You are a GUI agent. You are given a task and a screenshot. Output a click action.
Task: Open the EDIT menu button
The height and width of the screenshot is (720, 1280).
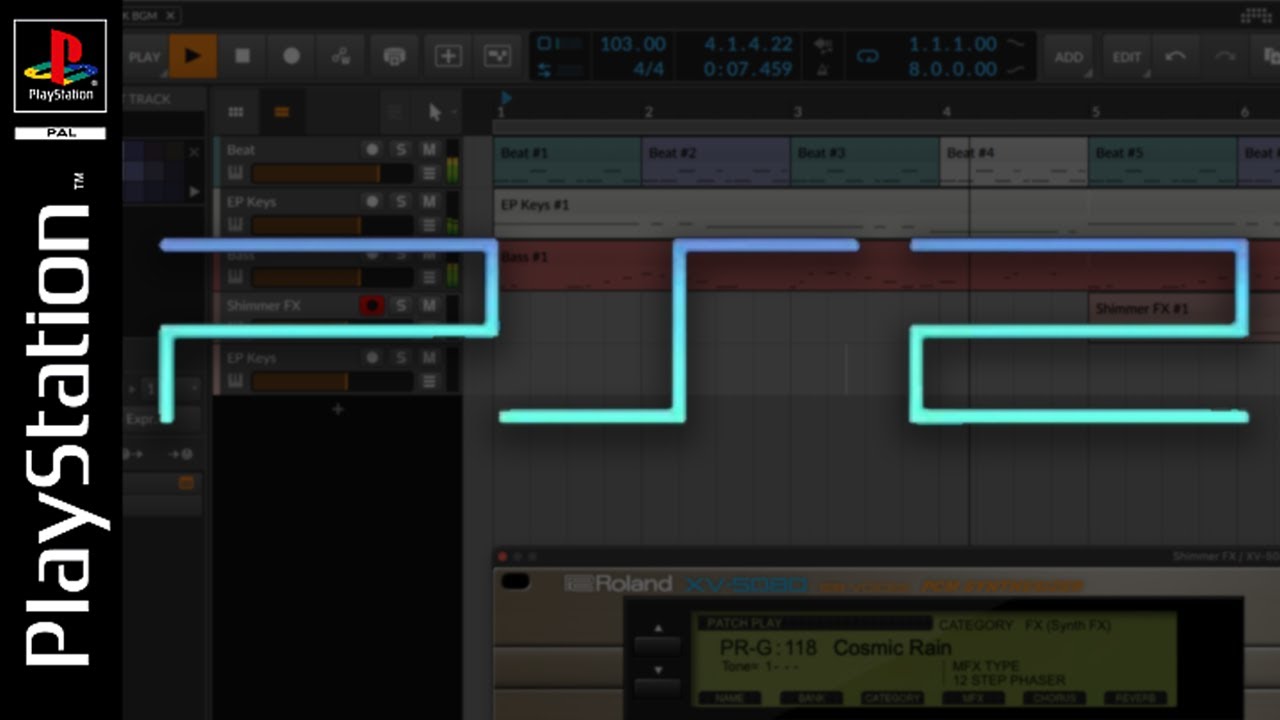click(x=1127, y=57)
